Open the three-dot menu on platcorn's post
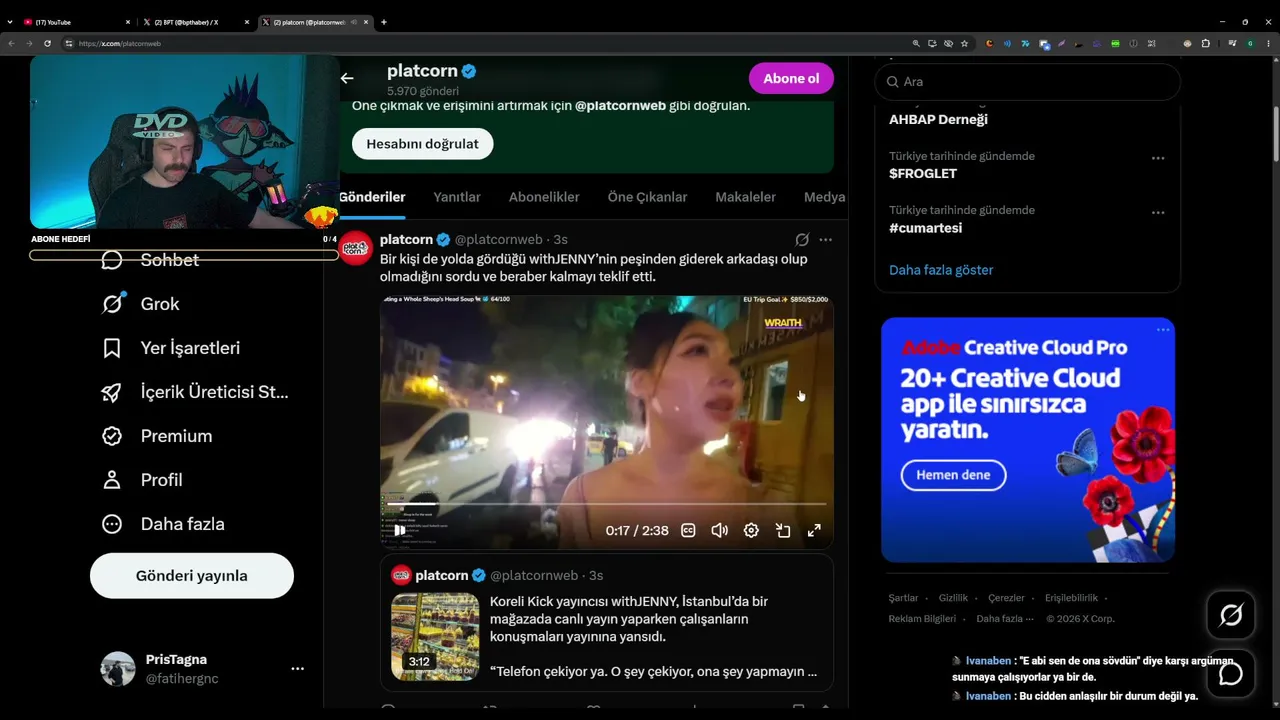The height and width of the screenshot is (720, 1280). tap(825, 240)
